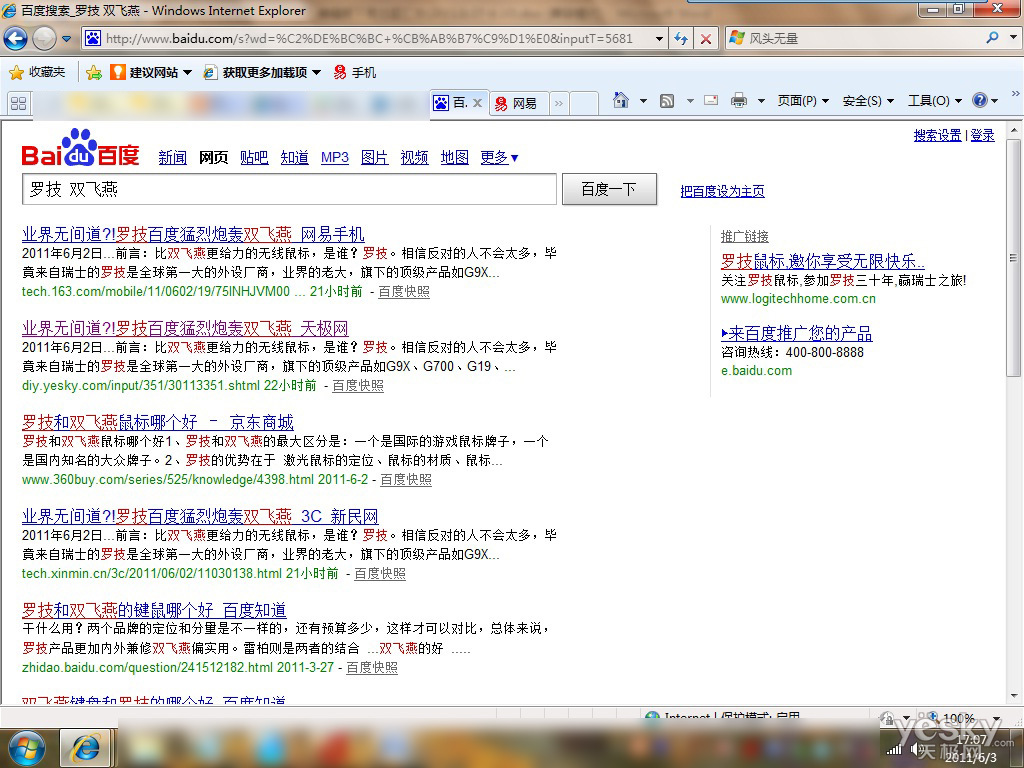
Task: Open the 罗技鼠标 sponsored ad link
Action: 823,261
